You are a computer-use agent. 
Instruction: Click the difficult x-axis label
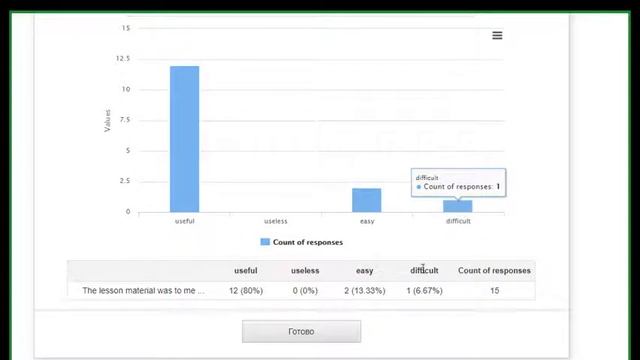458,221
